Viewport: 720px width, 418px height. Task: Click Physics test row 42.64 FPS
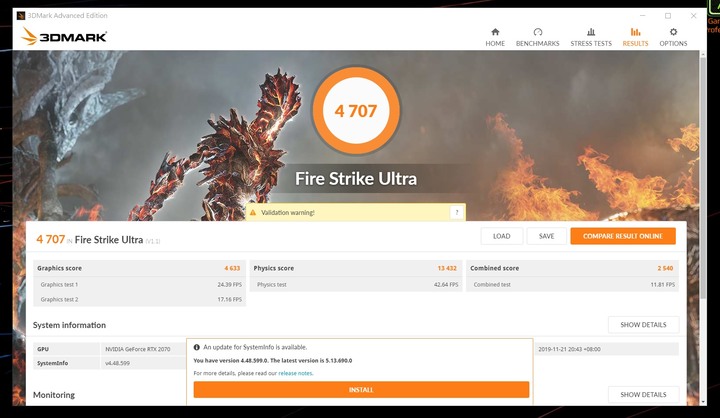click(x=356, y=285)
